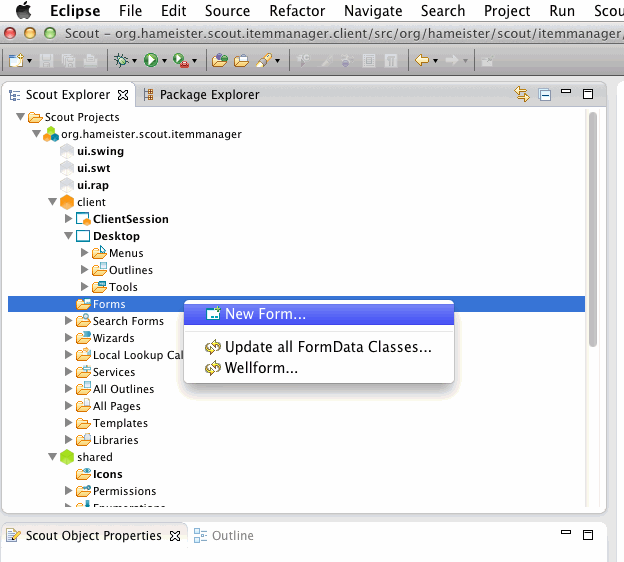Open dropdown arrow next to Run button
This screenshot has height=562, width=624.
164,61
